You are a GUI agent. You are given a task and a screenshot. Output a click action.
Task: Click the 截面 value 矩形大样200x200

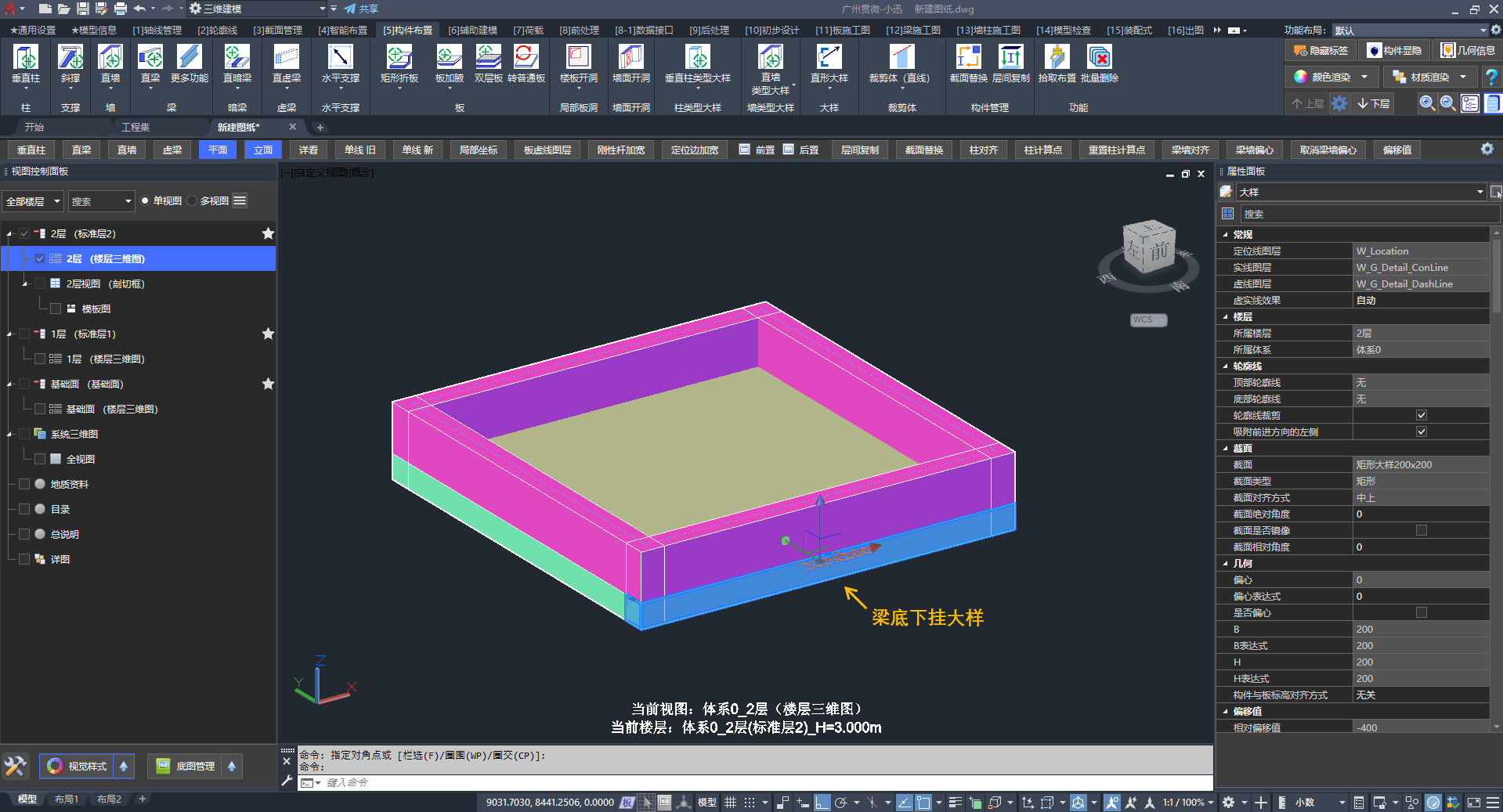point(1421,464)
